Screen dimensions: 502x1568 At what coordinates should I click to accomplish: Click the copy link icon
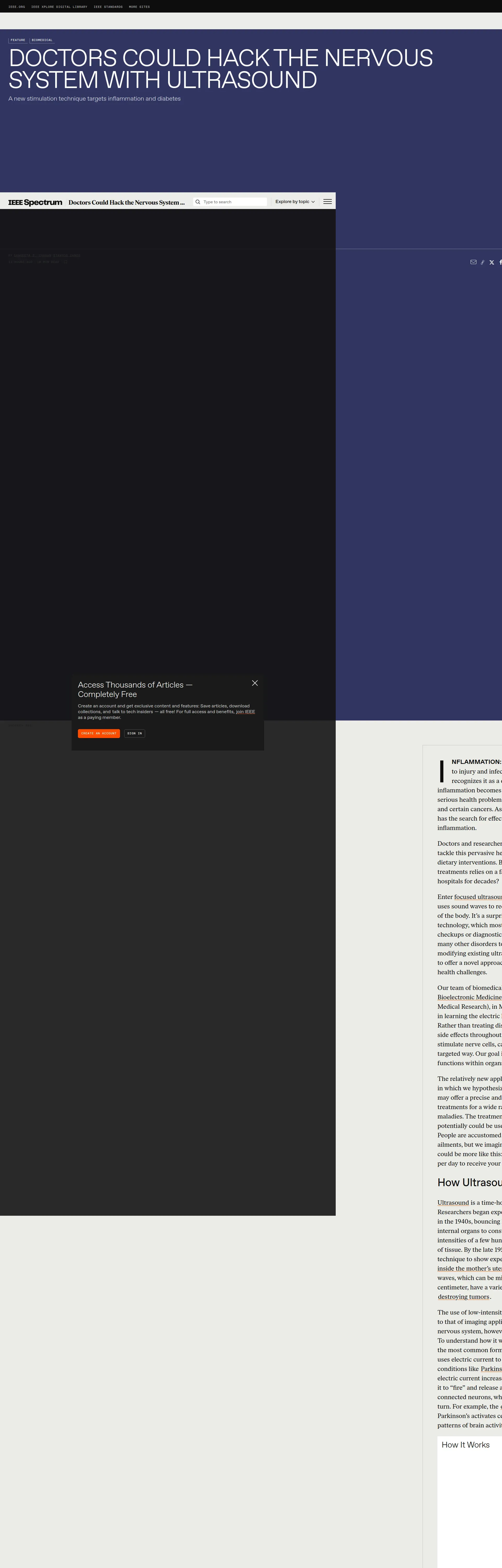482,262
